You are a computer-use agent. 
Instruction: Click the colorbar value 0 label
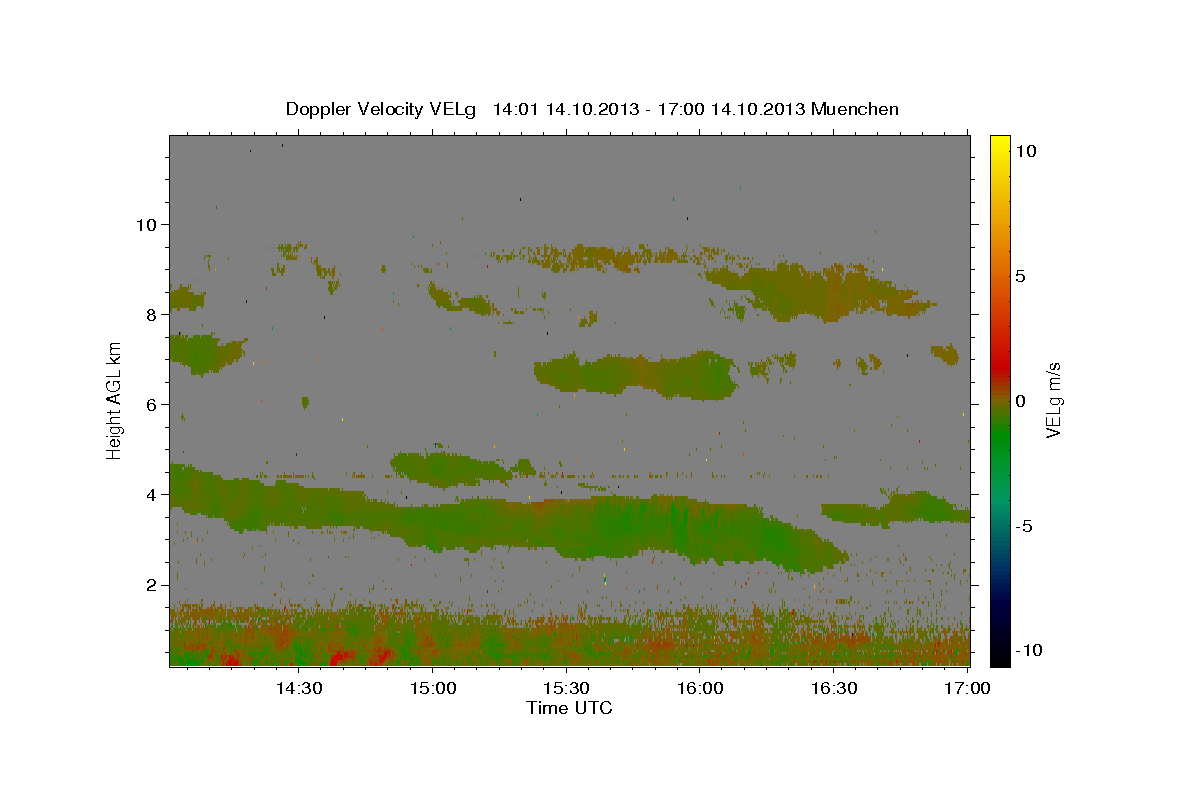[x=1020, y=401]
